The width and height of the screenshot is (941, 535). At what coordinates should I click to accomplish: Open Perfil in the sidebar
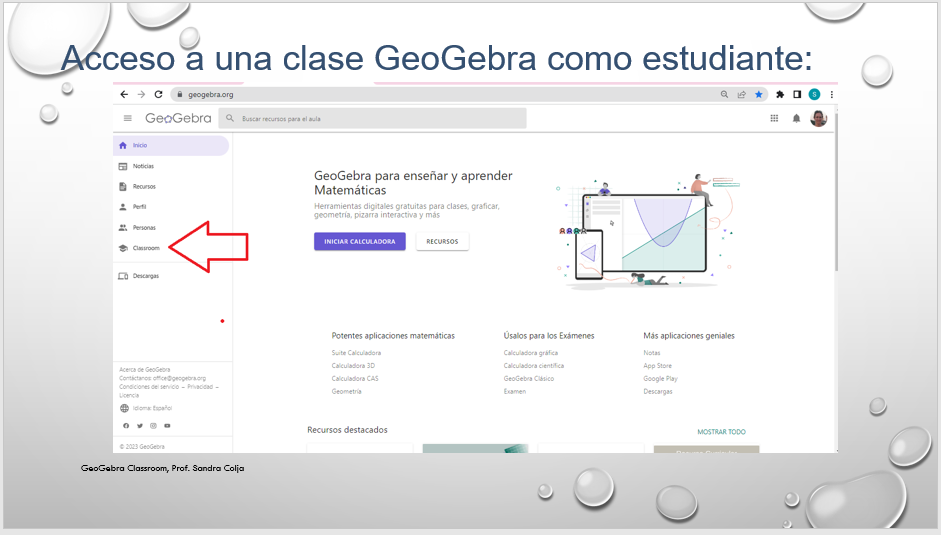(x=172, y=207)
